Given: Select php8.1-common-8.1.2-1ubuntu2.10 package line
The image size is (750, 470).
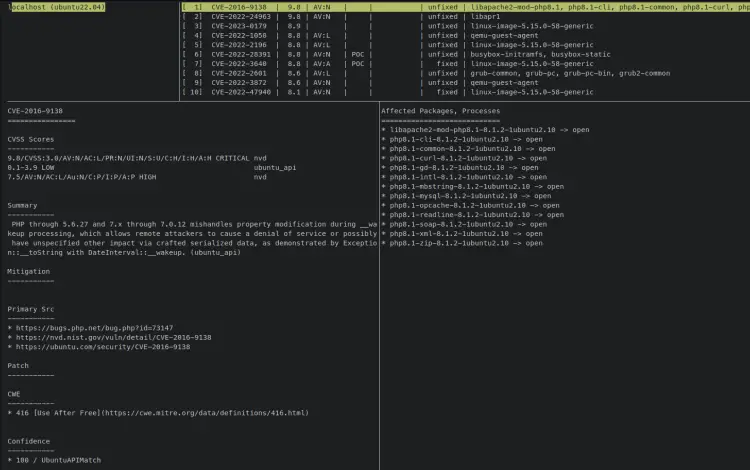Looking at the screenshot, I should [468, 149].
